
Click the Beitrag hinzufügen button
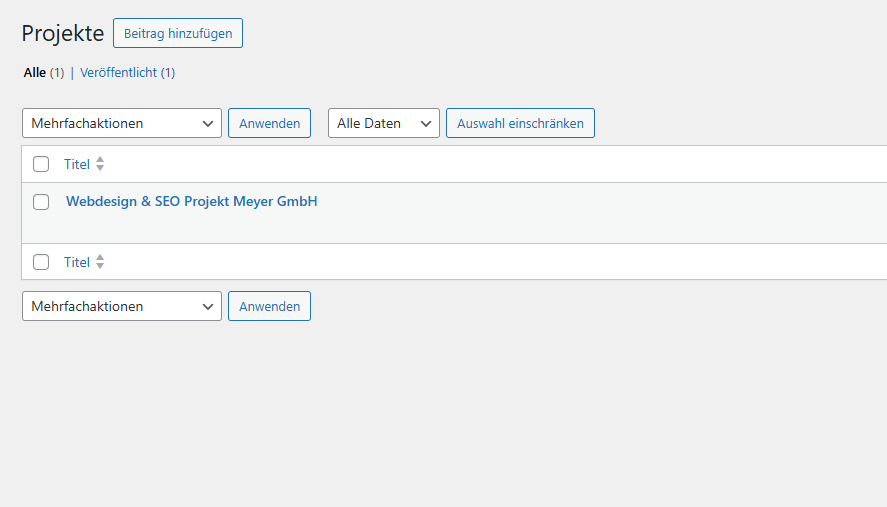coord(178,33)
